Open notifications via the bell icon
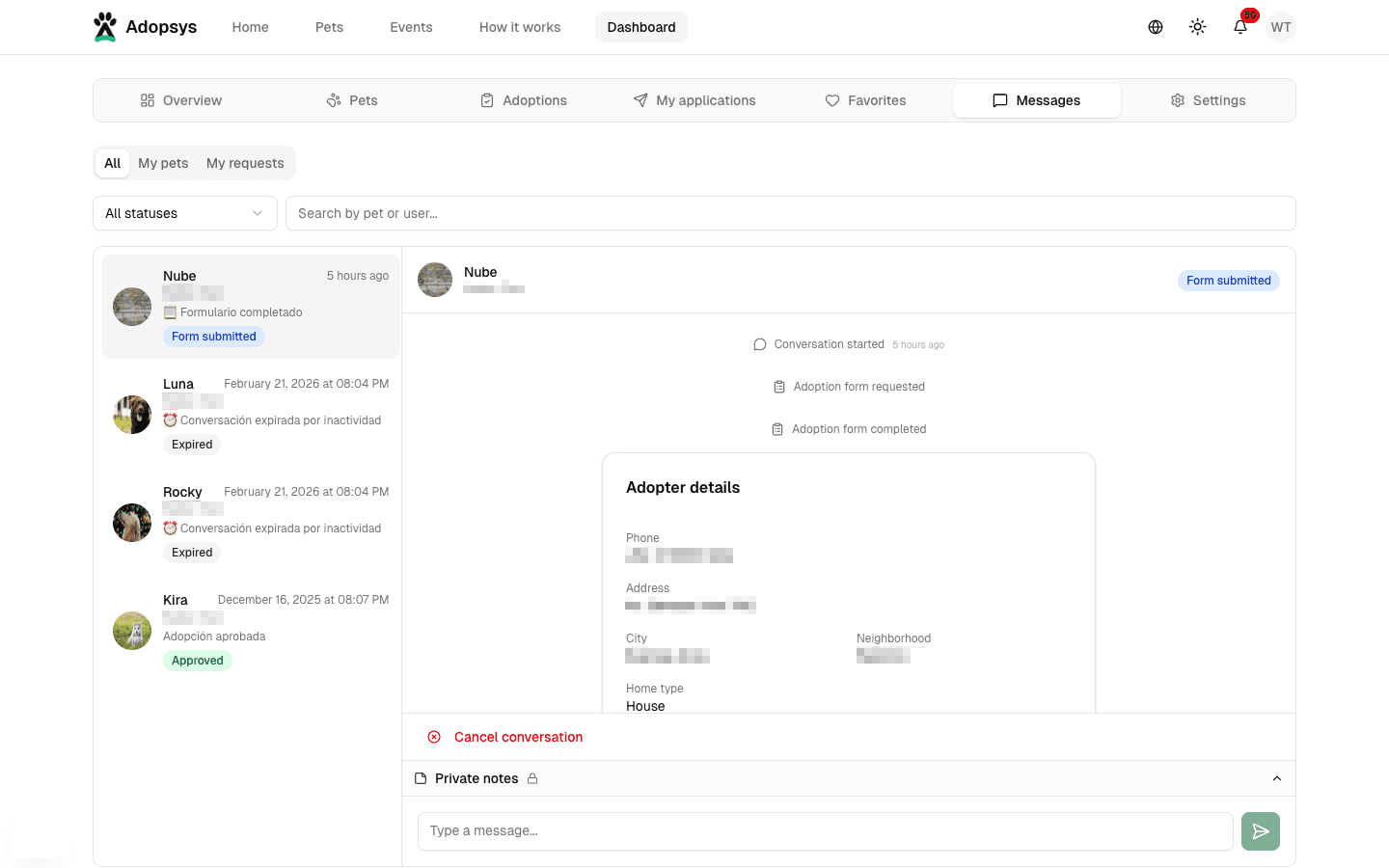The width and height of the screenshot is (1389, 868). coord(1239,26)
